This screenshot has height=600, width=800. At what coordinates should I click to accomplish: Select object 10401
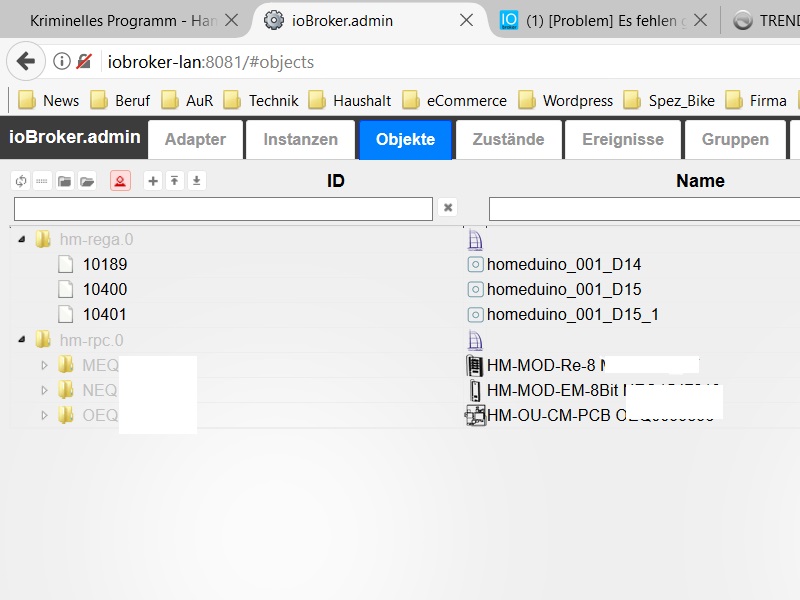click(105, 314)
